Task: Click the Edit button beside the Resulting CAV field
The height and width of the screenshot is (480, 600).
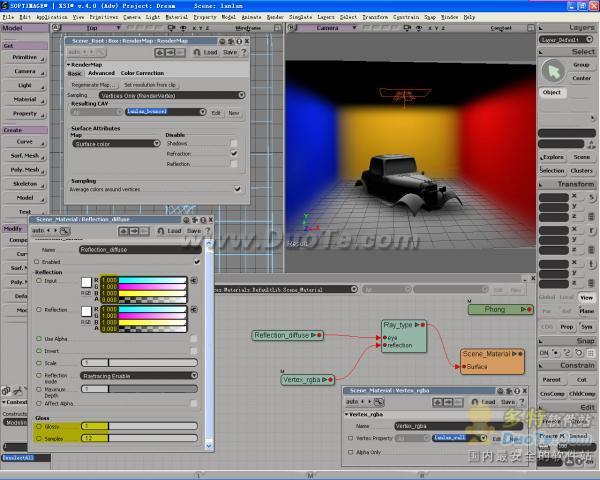Action: tap(215, 113)
